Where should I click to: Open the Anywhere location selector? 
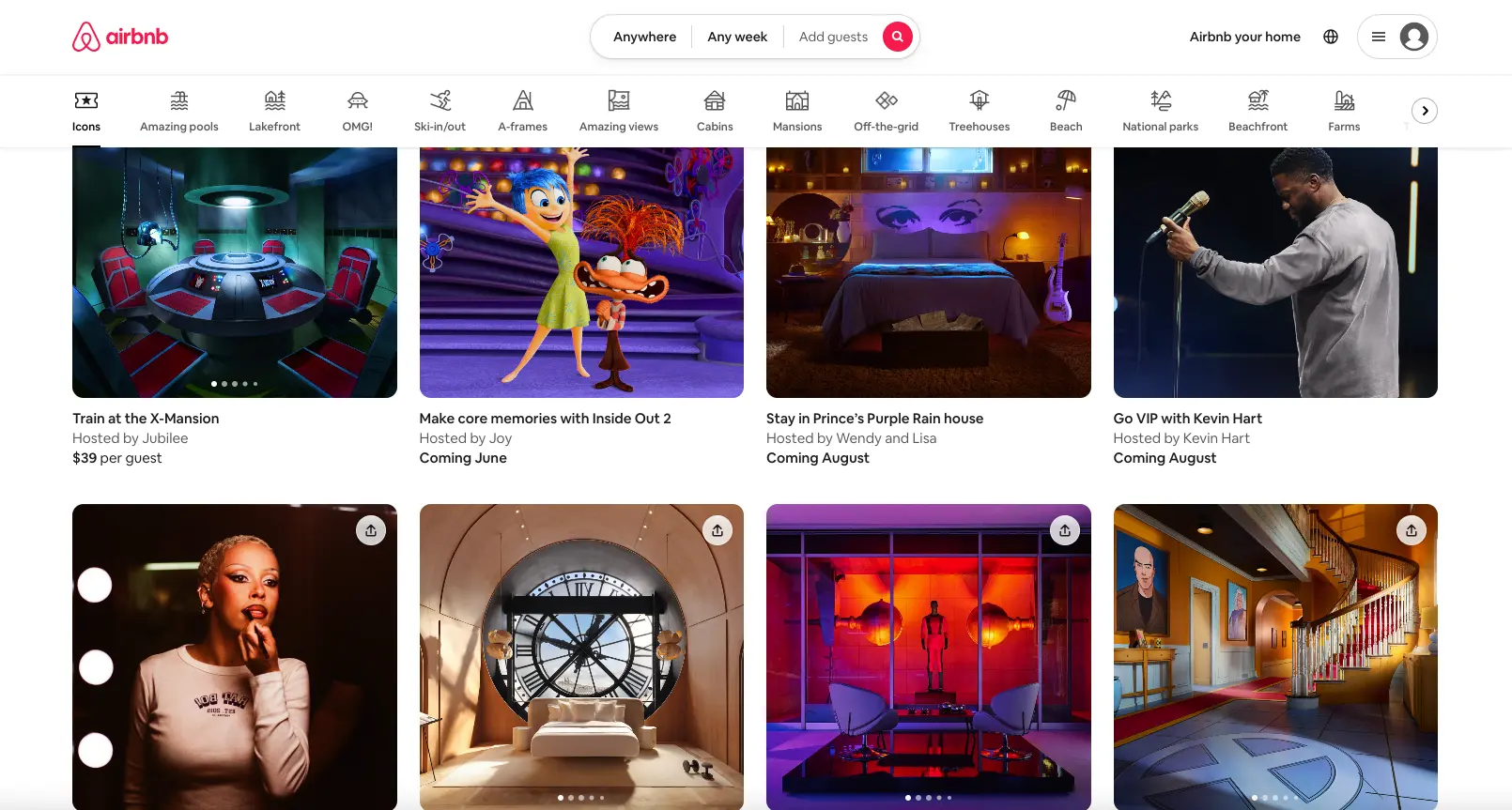point(644,37)
